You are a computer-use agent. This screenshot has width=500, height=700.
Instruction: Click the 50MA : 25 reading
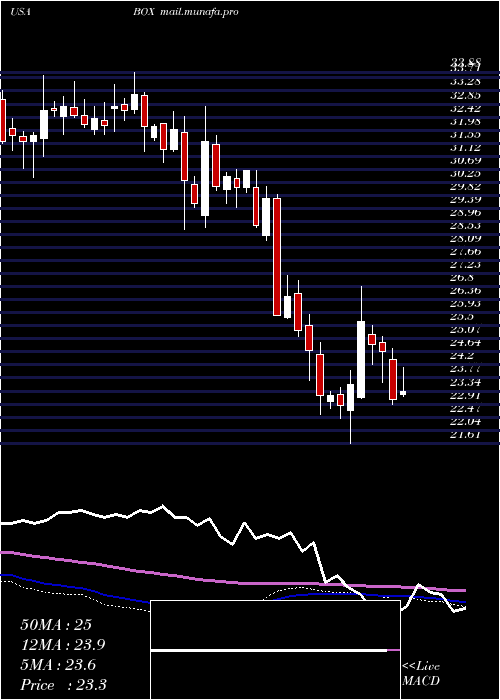[56, 625]
